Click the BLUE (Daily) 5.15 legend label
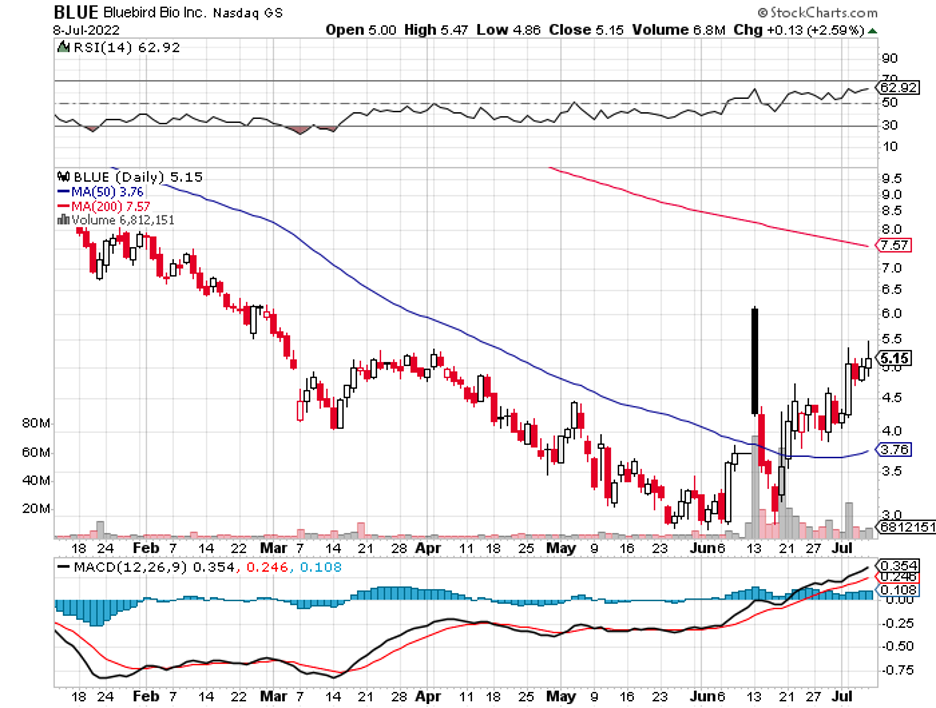Screen dimensions: 936x708 pos(138,177)
